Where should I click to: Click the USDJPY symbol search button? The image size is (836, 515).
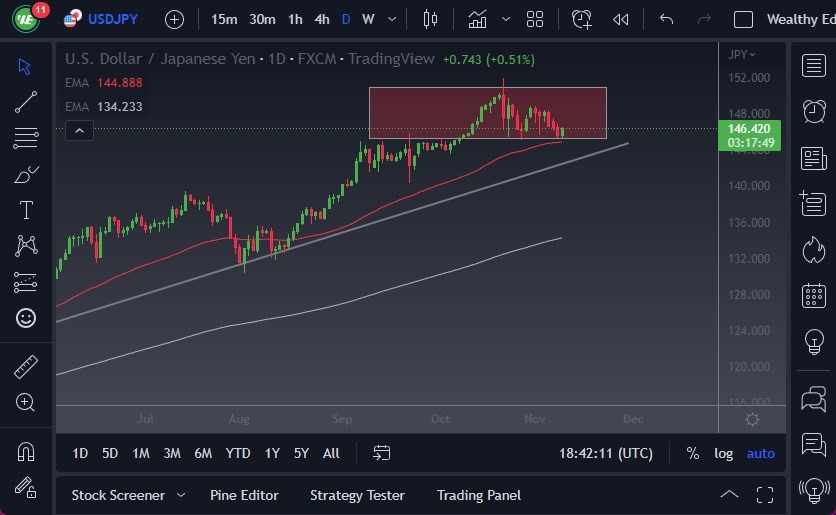click(x=104, y=19)
